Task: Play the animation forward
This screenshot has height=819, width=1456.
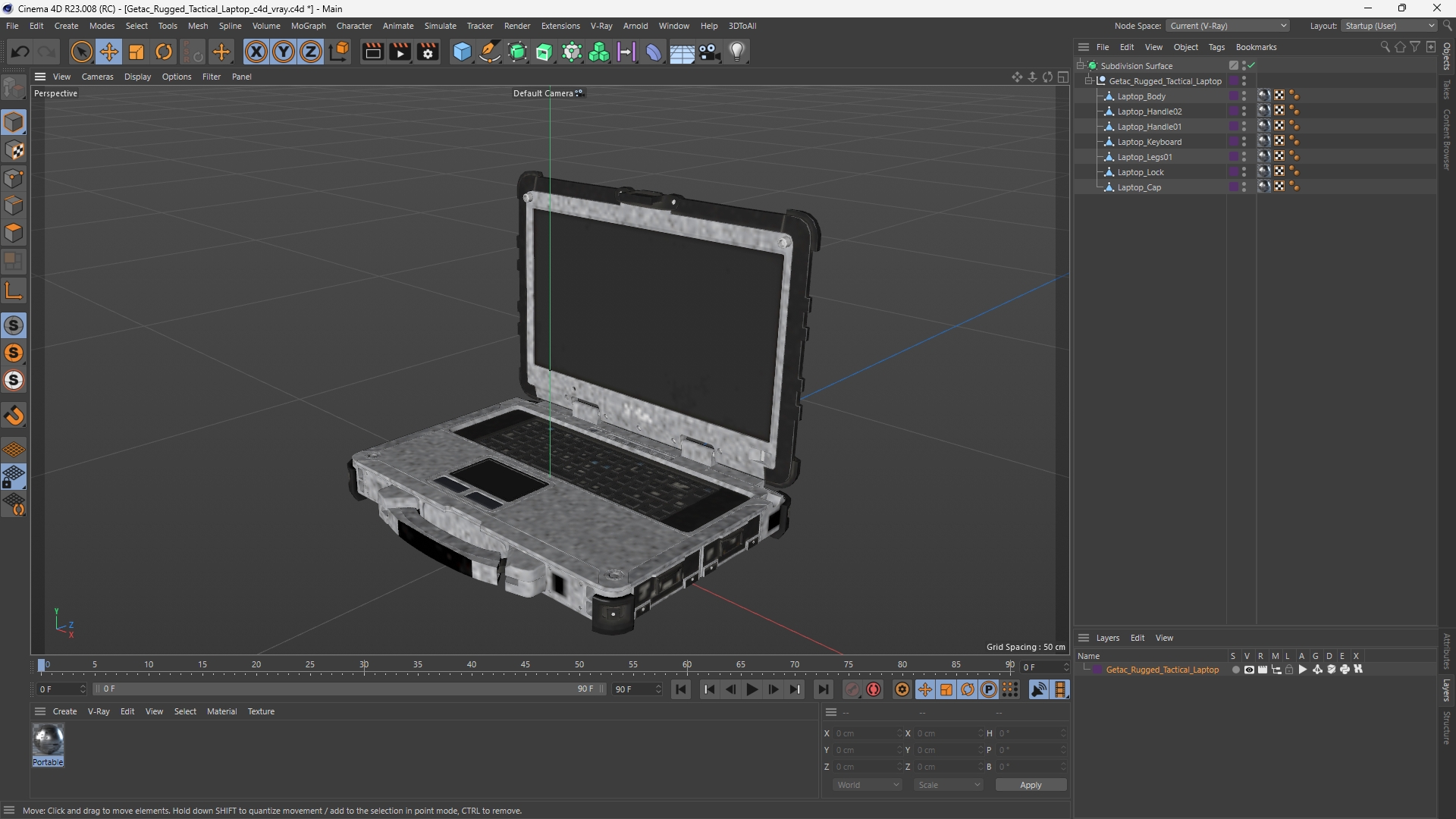Action: (752, 689)
